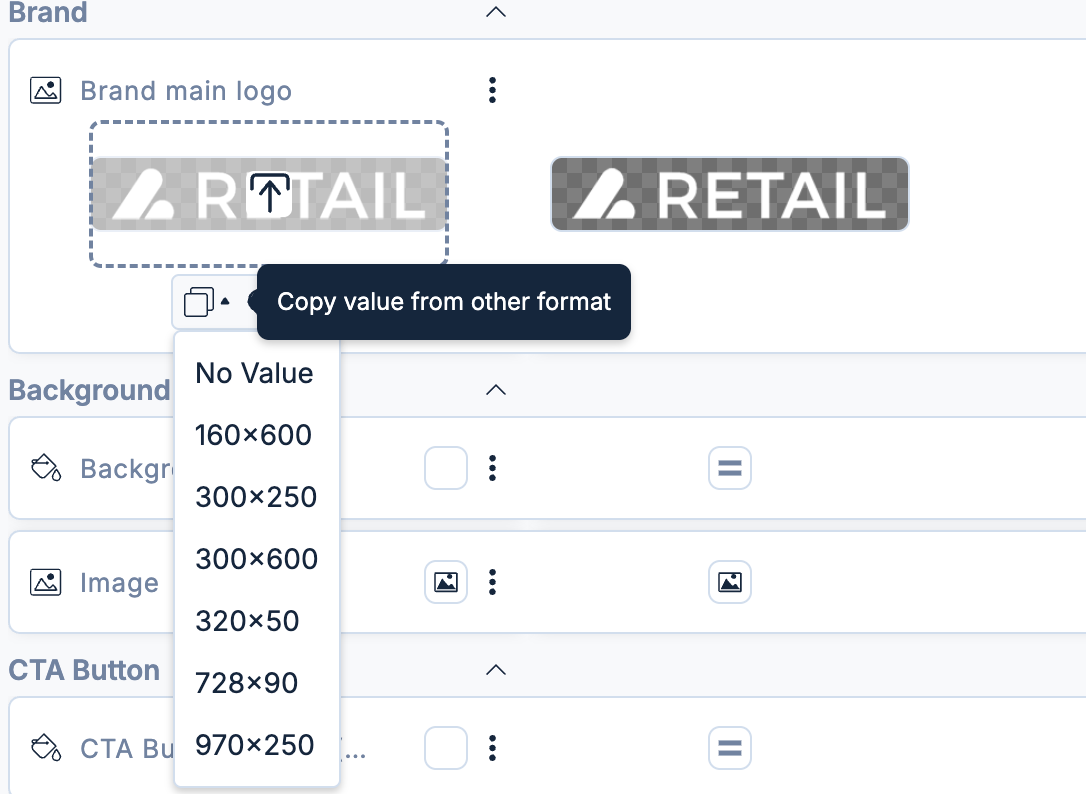Click upload arrow icon on logo dropzone
Image resolution: width=1086 pixels, height=794 pixels.
click(x=269, y=194)
